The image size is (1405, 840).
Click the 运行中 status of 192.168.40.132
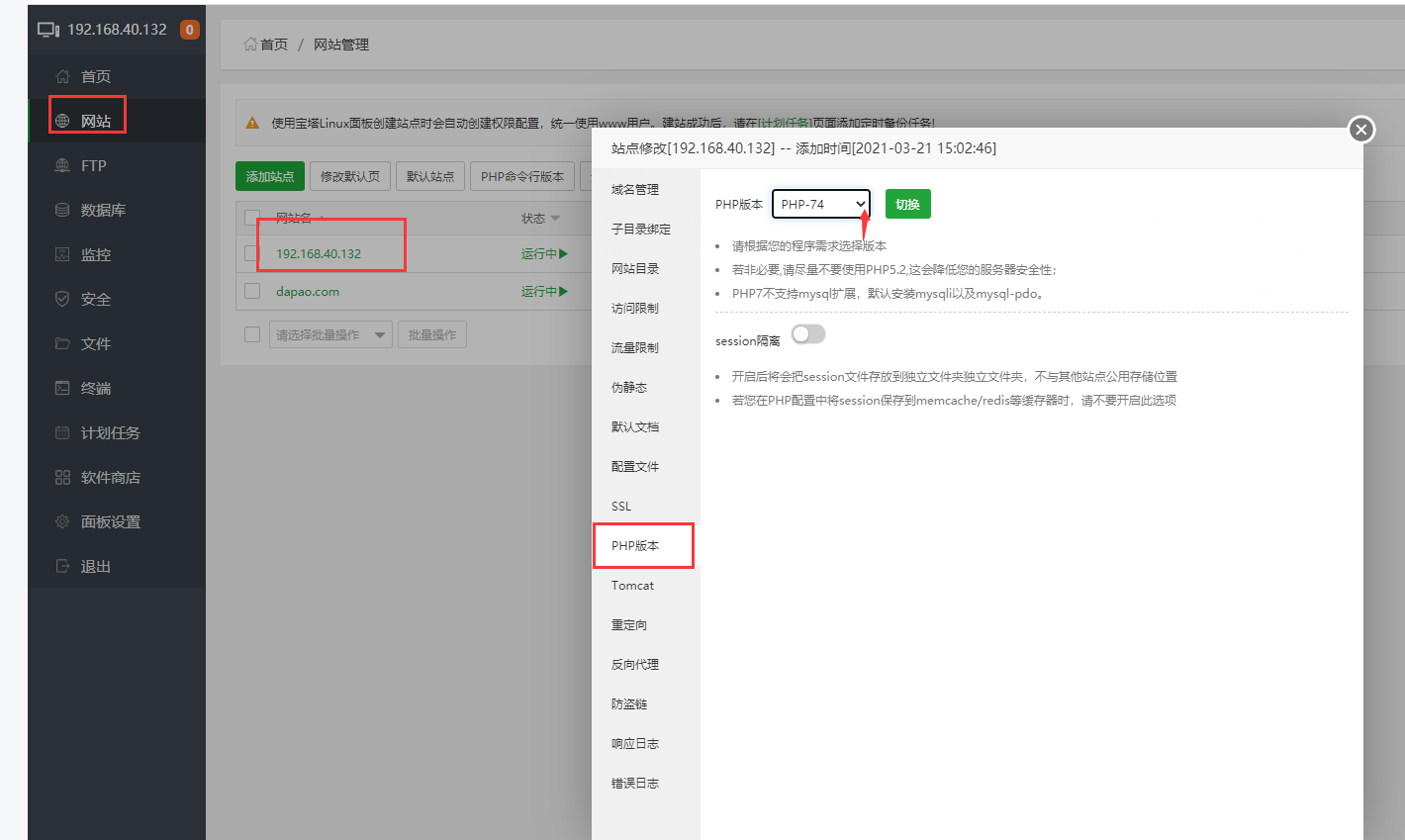[539, 254]
